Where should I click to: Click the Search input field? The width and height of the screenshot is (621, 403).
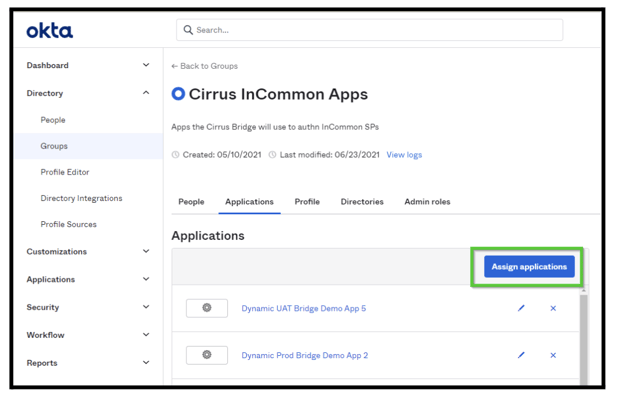click(370, 30)
